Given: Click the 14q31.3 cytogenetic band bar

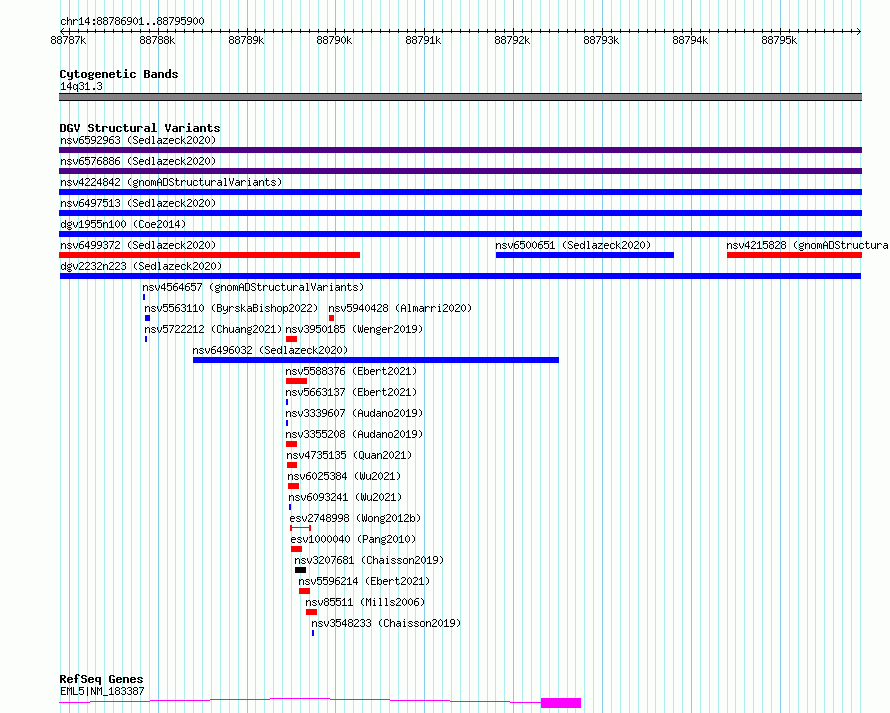Looking at the screenshot, I should point(460,97).
